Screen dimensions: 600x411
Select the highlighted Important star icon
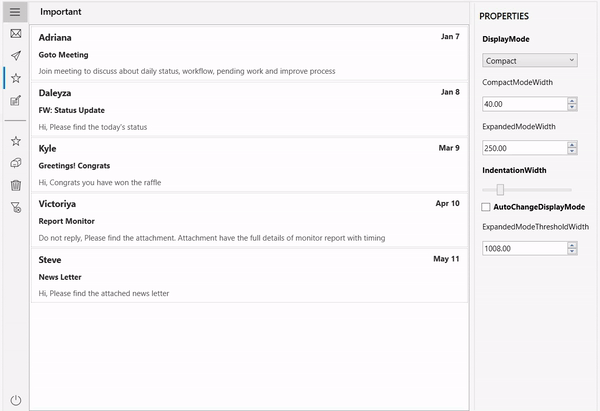[x=15, y=78]
